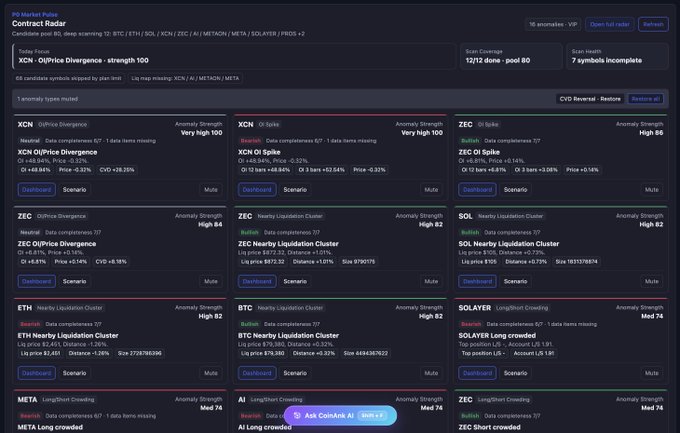Click the 16 anomalies VIP badge
This screenshot has width=680, height=433.
coord(553,24)
